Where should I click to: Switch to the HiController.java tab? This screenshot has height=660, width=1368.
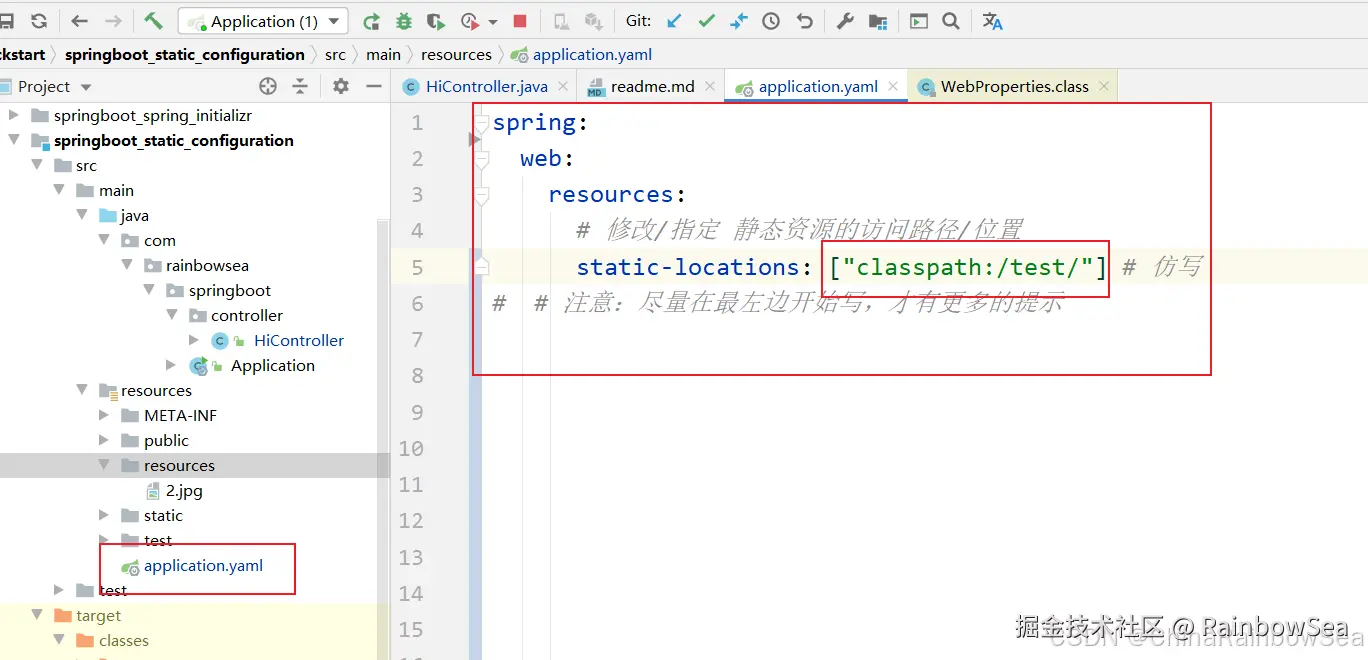click(x=486, y=86)
